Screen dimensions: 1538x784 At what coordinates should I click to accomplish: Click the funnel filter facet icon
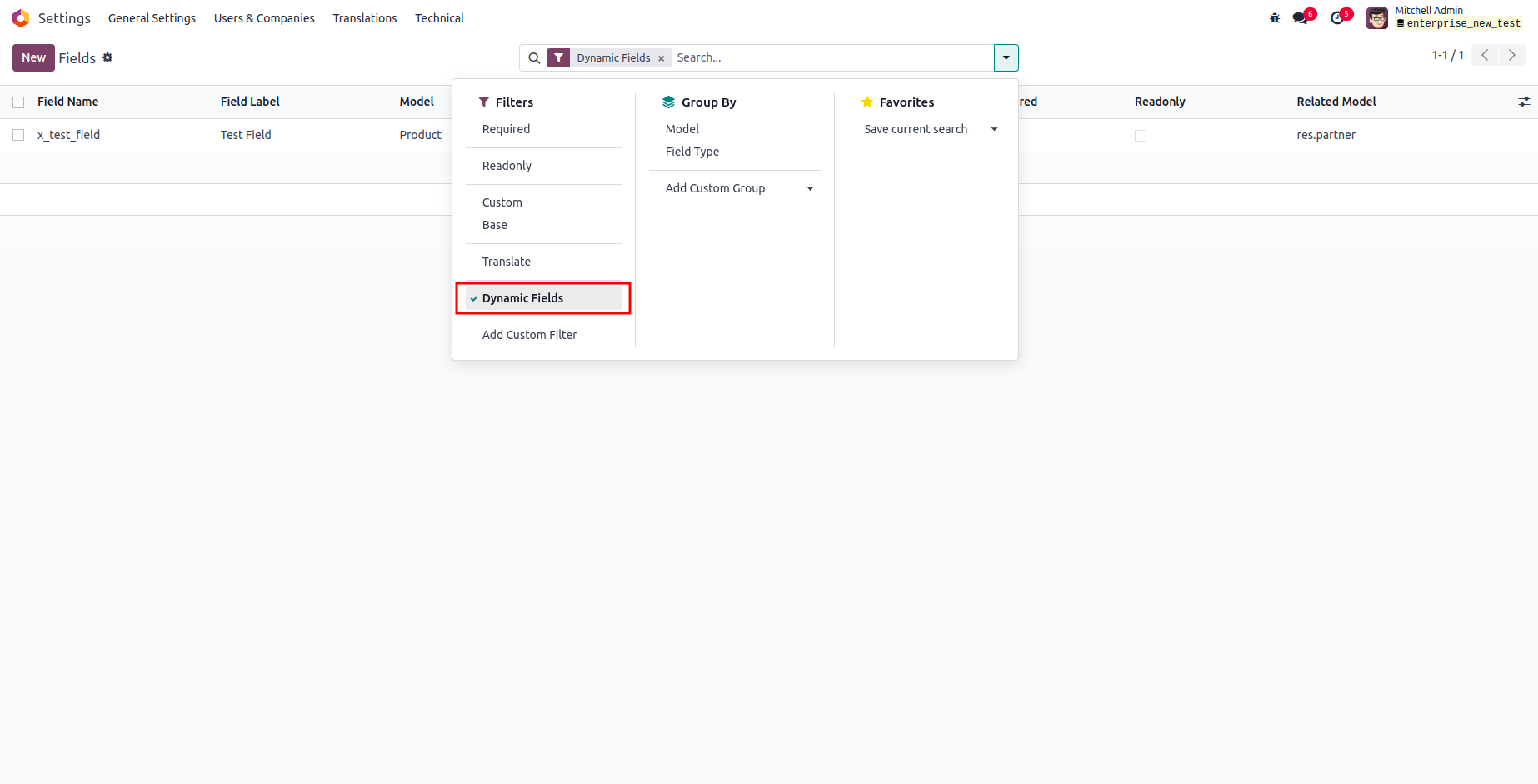(558, 58)
